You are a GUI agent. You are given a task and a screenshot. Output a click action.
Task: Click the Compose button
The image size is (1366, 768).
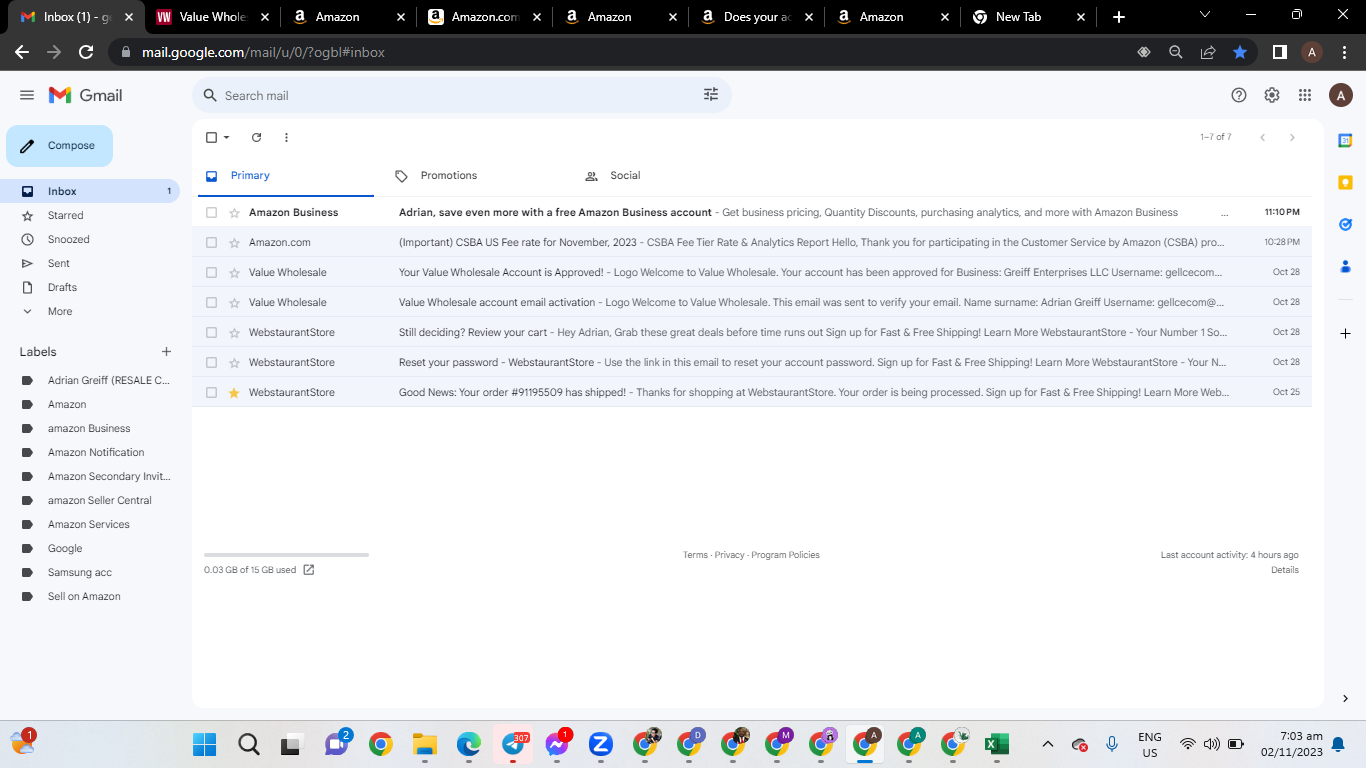[59, 146]
